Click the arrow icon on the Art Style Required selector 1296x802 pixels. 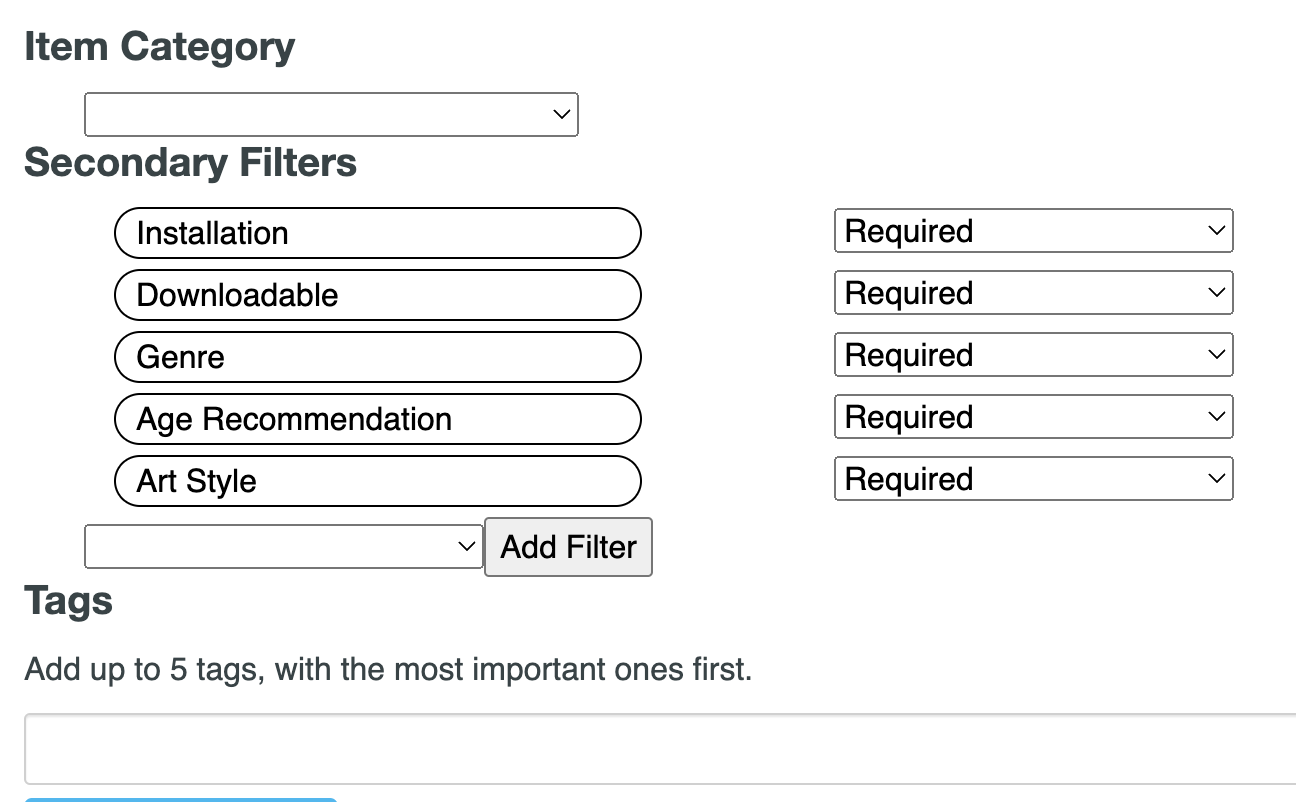1215,478
